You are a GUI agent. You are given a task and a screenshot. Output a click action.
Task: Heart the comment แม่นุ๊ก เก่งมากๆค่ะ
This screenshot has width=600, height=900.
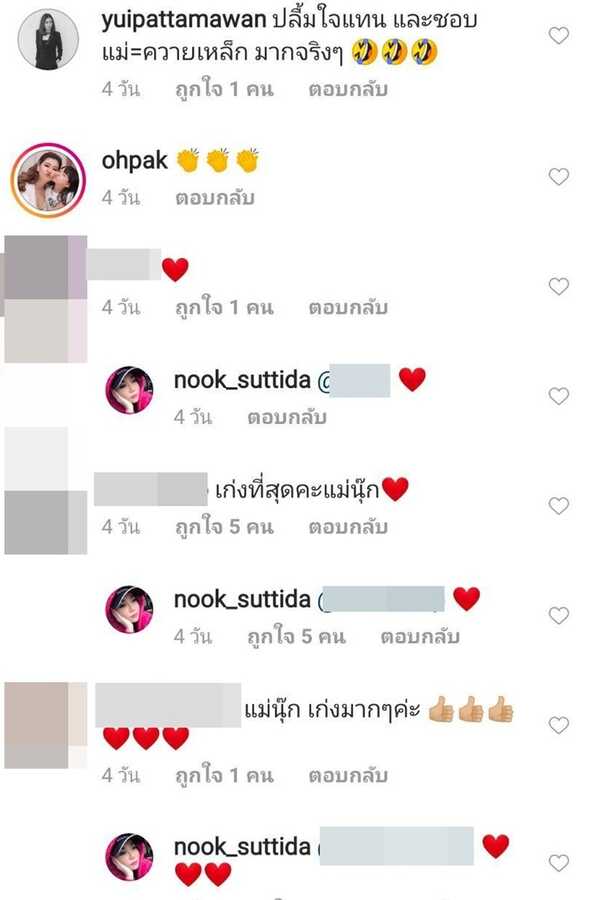click(x=559, y=724)
